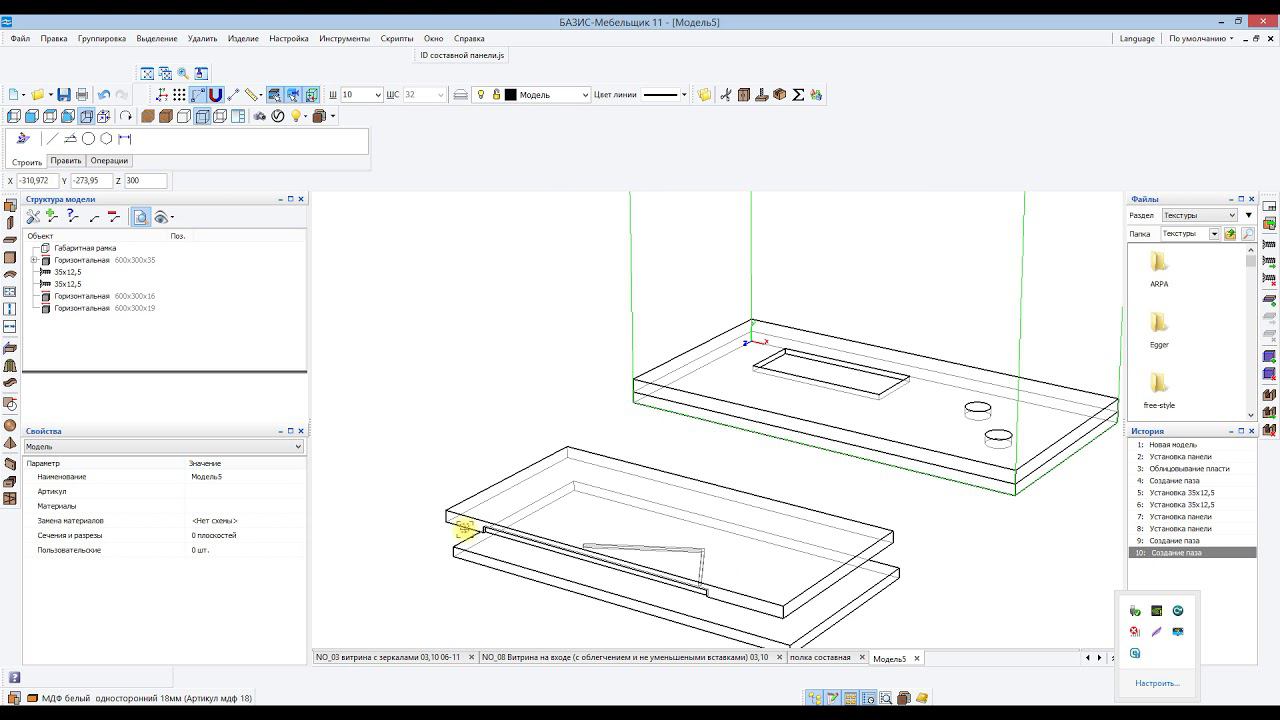This screenshot has width=1280, height=720.
Task: Click the Save (floppy disk) icon
Action: coord(64,95)
